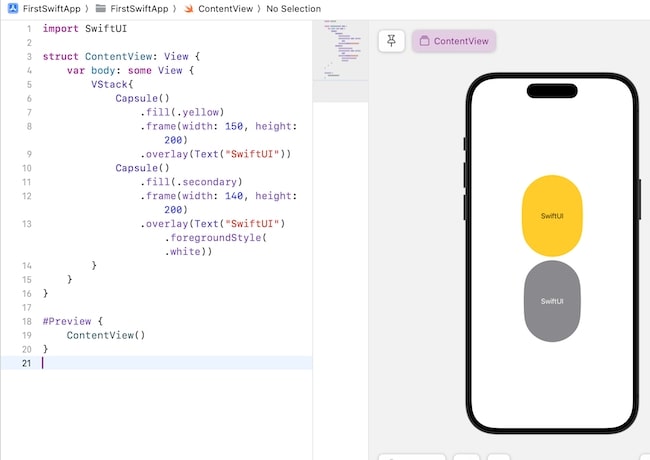Select the yellow SwiftUI capsule in preview
The width and height of the screenshot is (650, 460).
point(551,215)
